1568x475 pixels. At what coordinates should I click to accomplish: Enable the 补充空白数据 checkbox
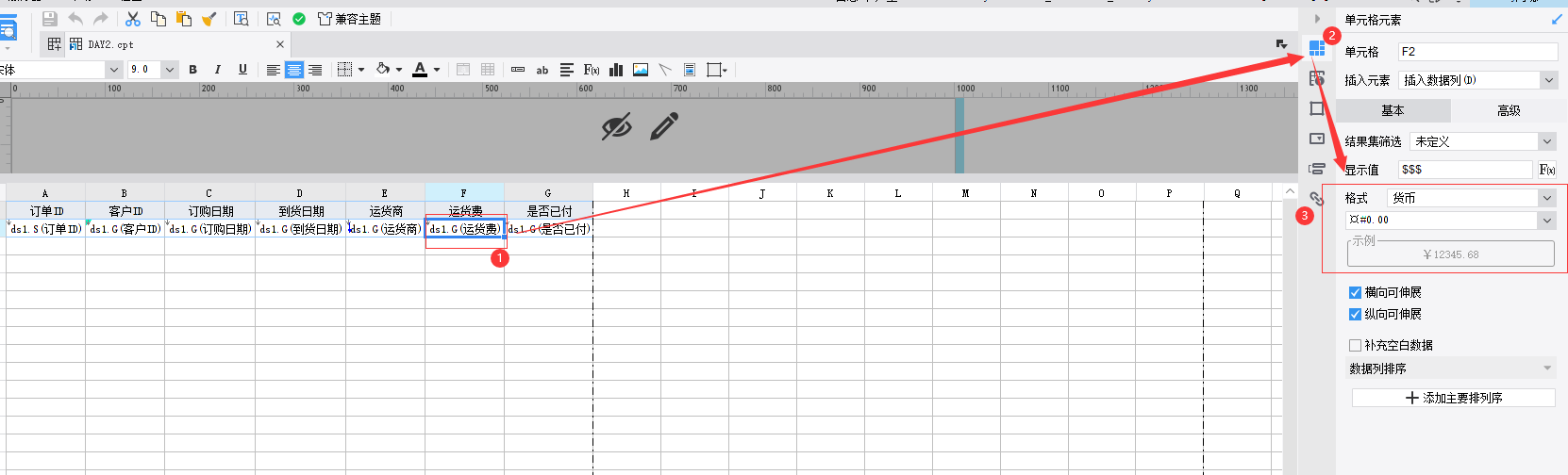coord(1355,345)
